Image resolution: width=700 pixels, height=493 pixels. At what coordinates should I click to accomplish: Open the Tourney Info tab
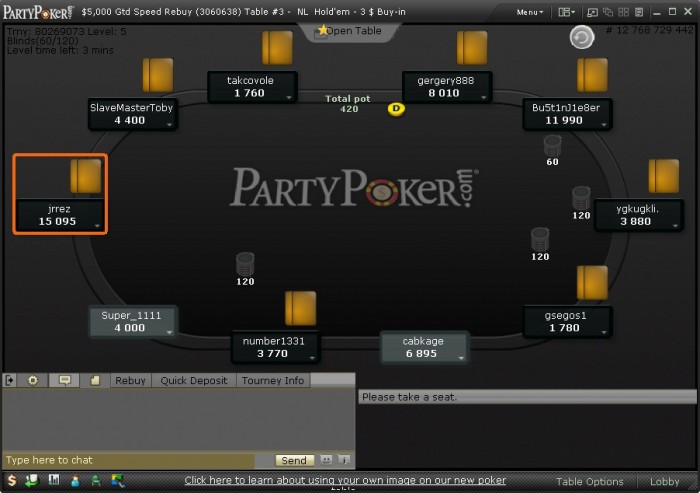click(x=273, y=380)
